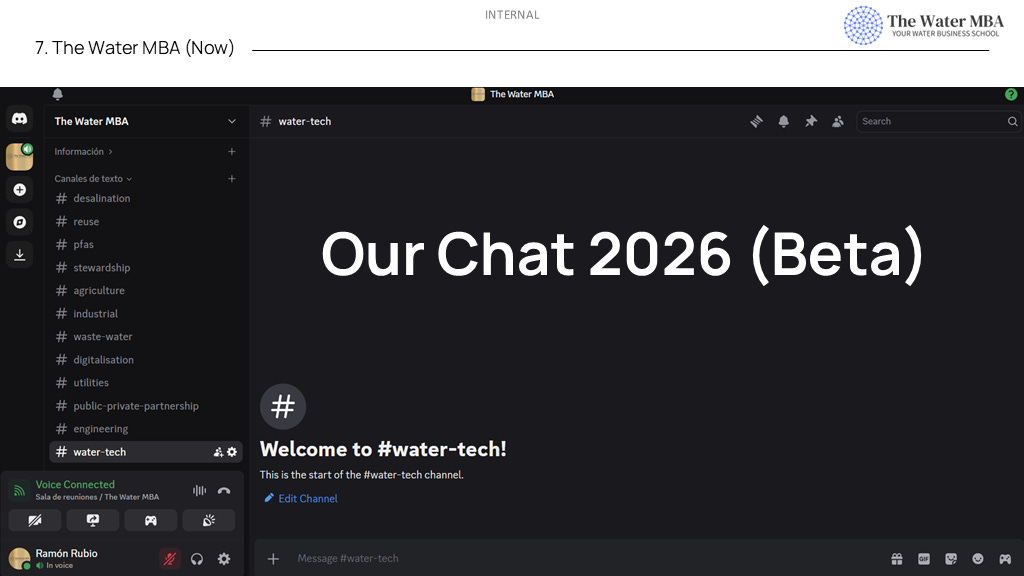Open User Settings gear icon
This screenshot has width=1024, height=576.
click(x=224, y=559)
